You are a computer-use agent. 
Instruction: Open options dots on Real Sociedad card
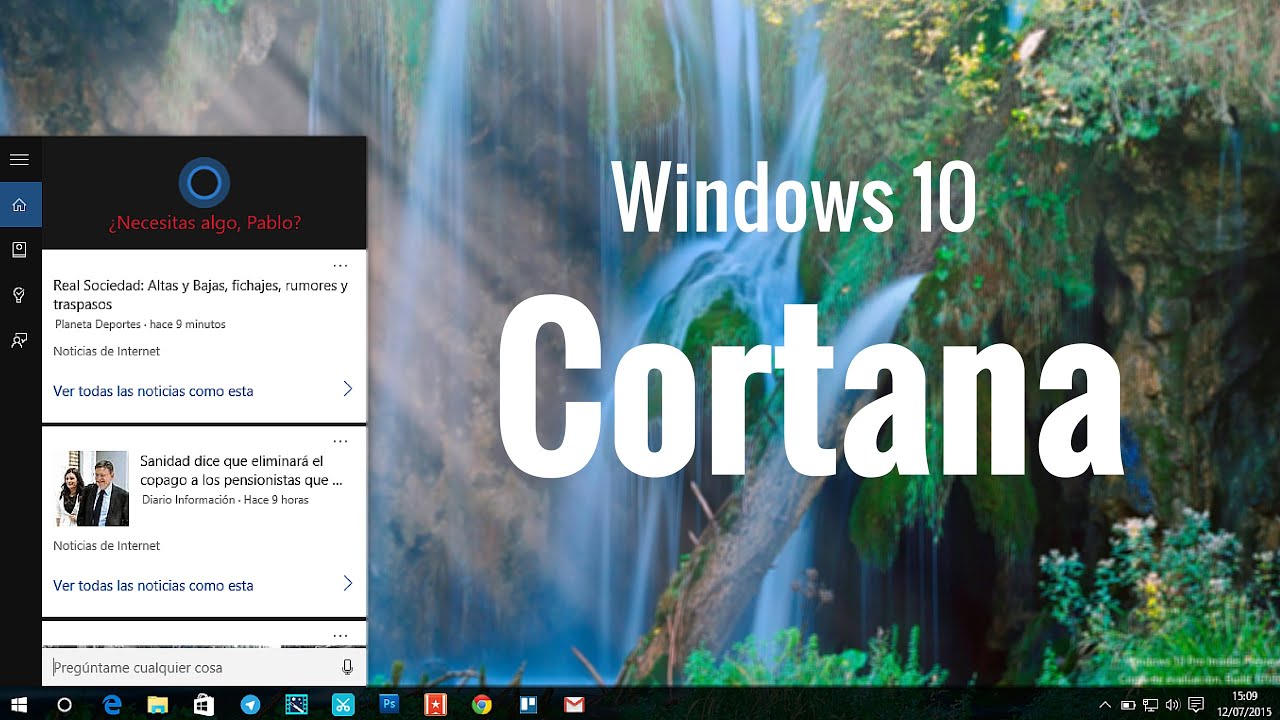point(340,266)
